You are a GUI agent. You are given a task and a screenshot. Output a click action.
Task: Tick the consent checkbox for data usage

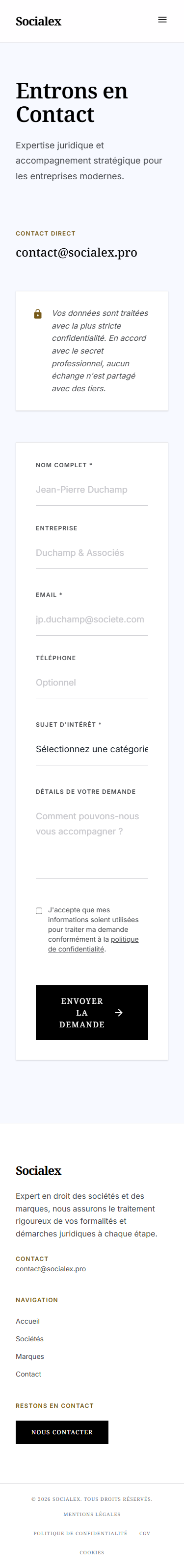[x=39, y=911]
